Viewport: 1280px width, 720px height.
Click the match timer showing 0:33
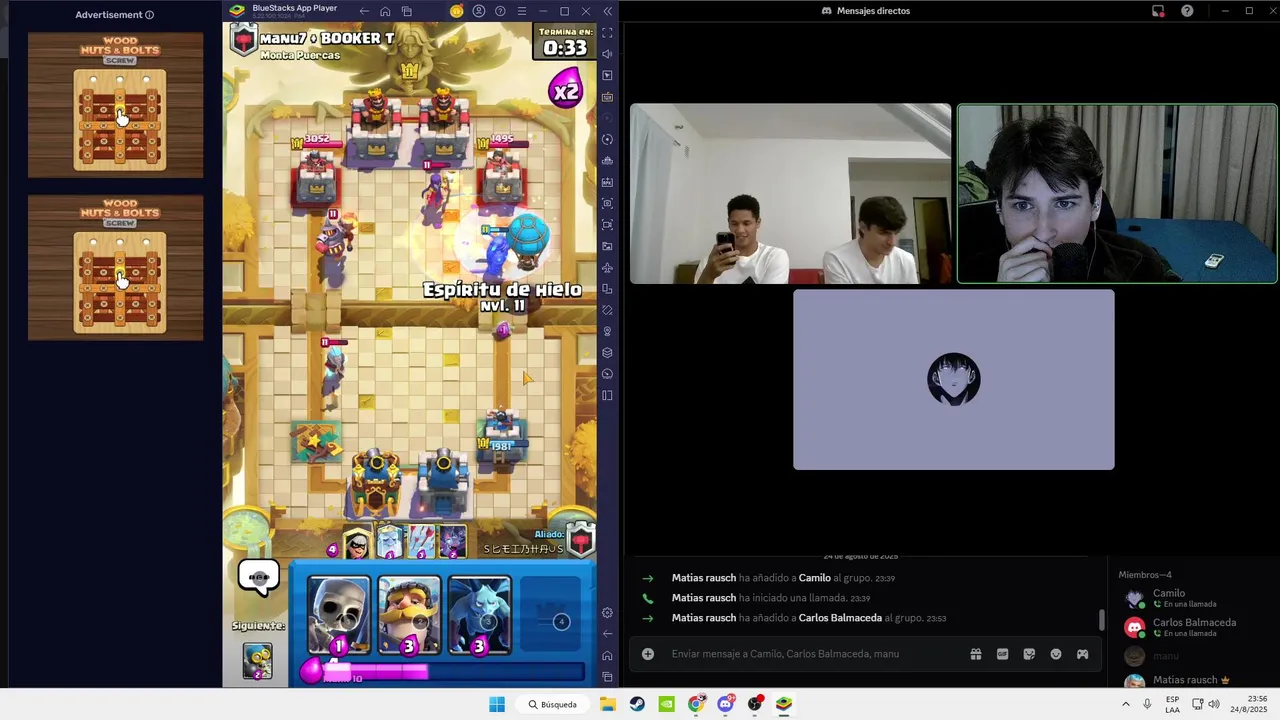564,41
